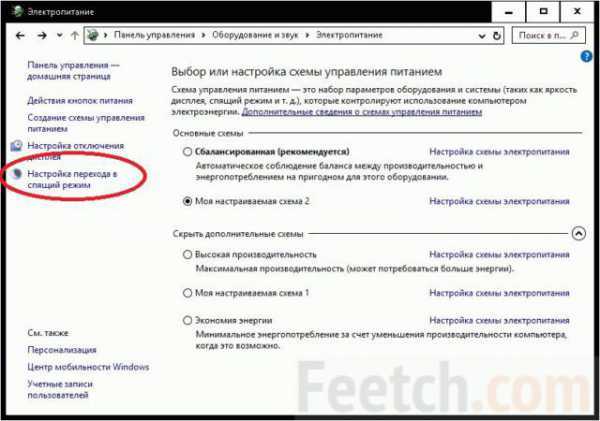The image size is (600, 421).
Task: Select Высокая производительность radio button
Action: point(187,255)
